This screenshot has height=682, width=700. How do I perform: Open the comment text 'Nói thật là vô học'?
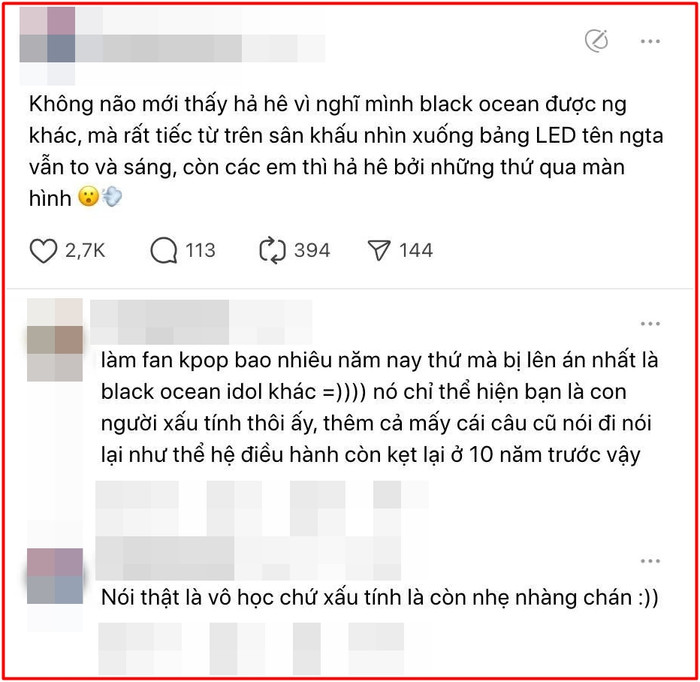(379, 598)
